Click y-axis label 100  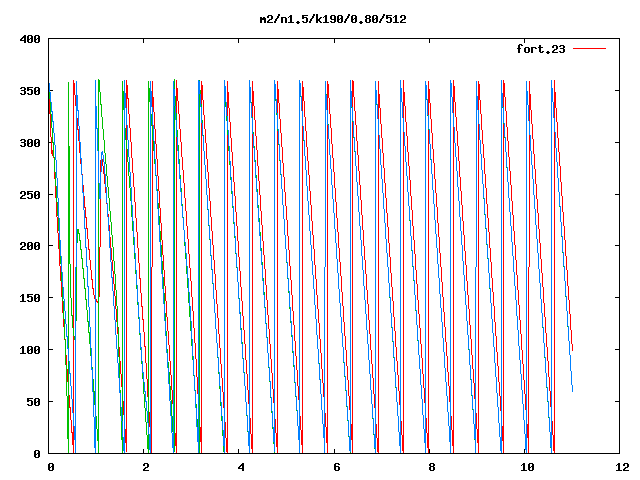[x=30, y=350]
